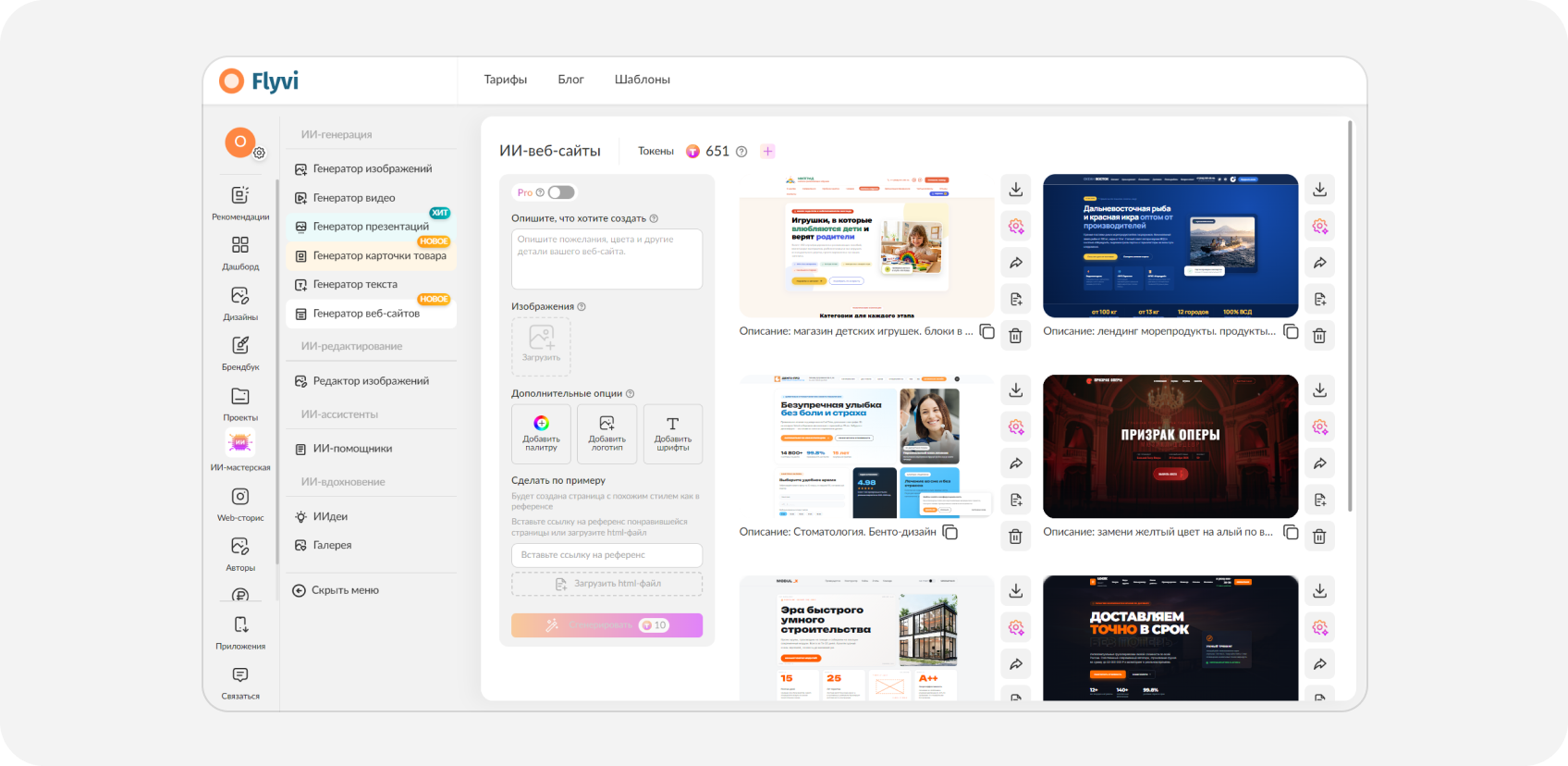Image resolution: width=1568 pixels, height=766 pixels.
Task: Open Web-сторис from the sidebar
Action: (x=240, y=504)
